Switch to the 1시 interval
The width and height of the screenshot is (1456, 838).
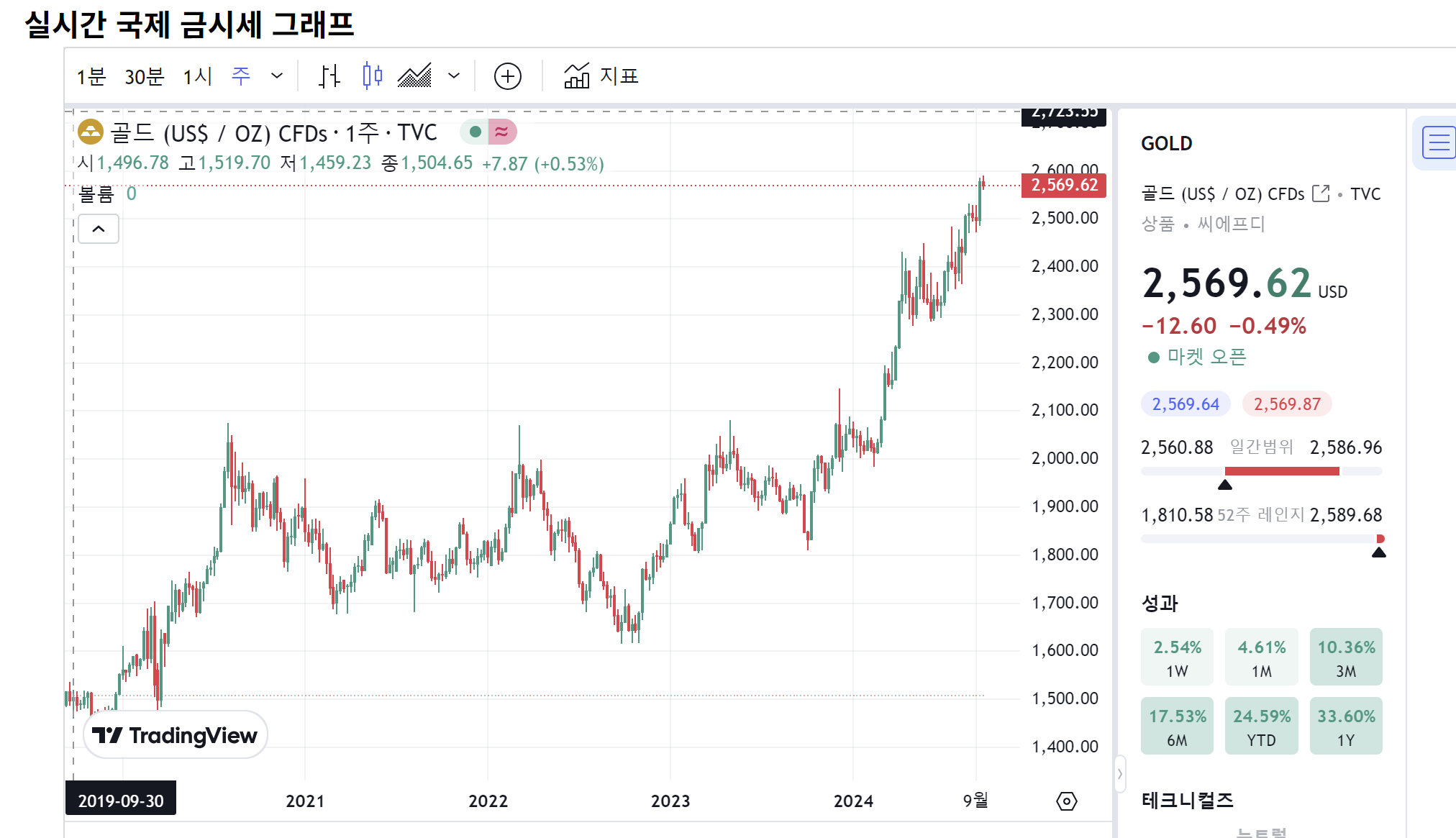[197, 76]
